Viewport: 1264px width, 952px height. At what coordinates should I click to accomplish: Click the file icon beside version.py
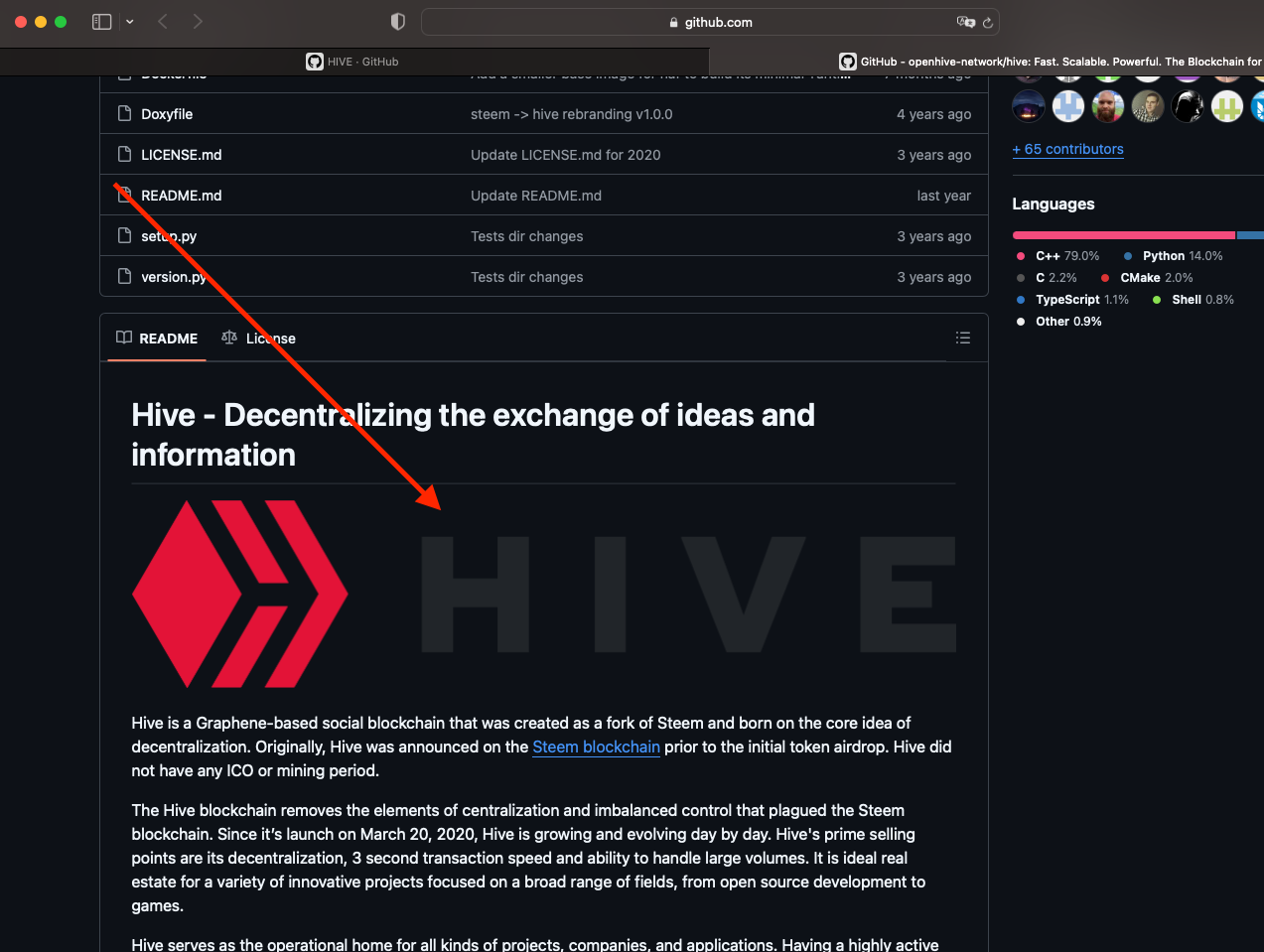point(124,276)
